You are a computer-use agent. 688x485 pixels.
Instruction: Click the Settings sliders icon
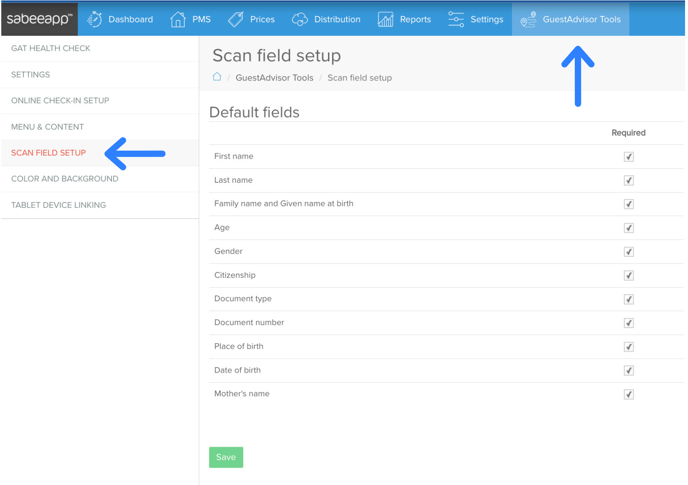(456, 19)
